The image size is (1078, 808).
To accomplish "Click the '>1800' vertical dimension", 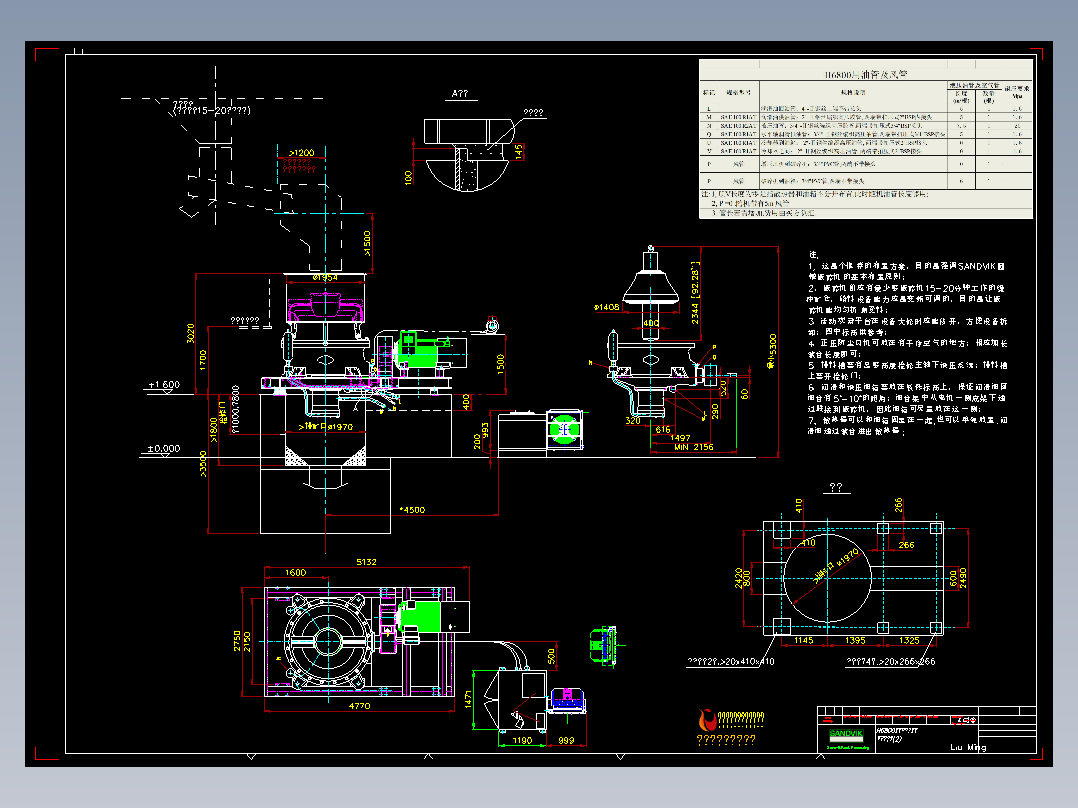I will pos(213,430).
